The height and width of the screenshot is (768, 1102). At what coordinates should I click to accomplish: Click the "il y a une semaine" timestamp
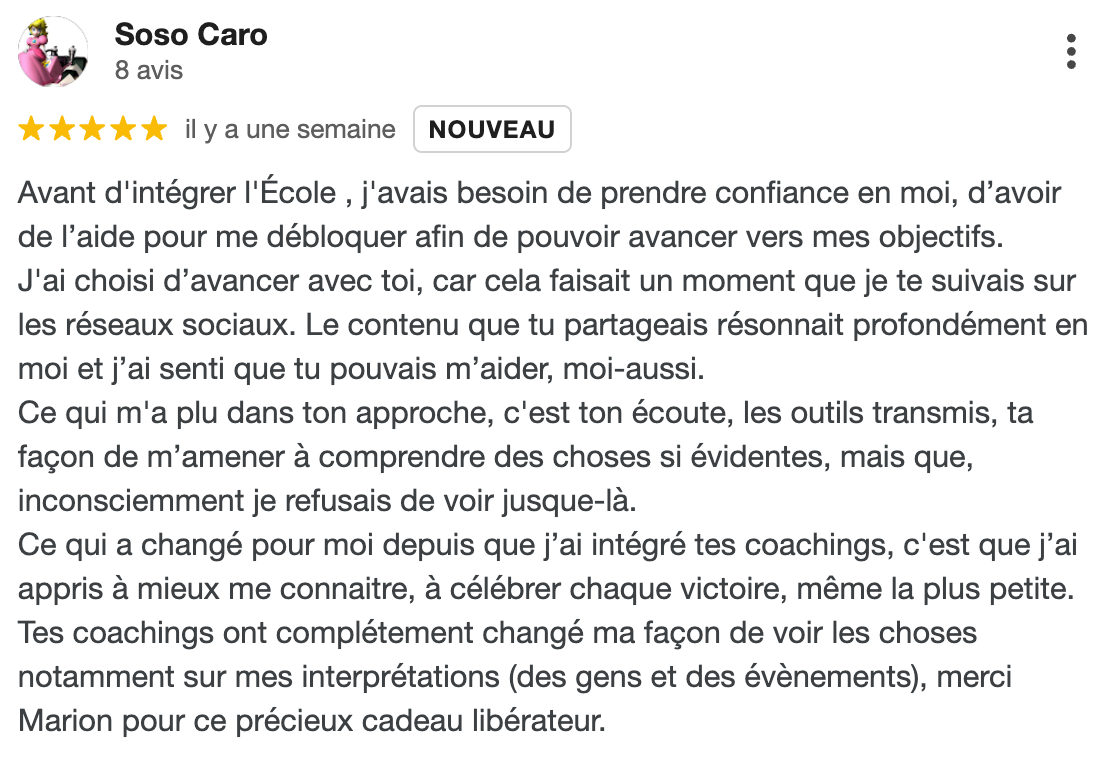pos(290,129)
